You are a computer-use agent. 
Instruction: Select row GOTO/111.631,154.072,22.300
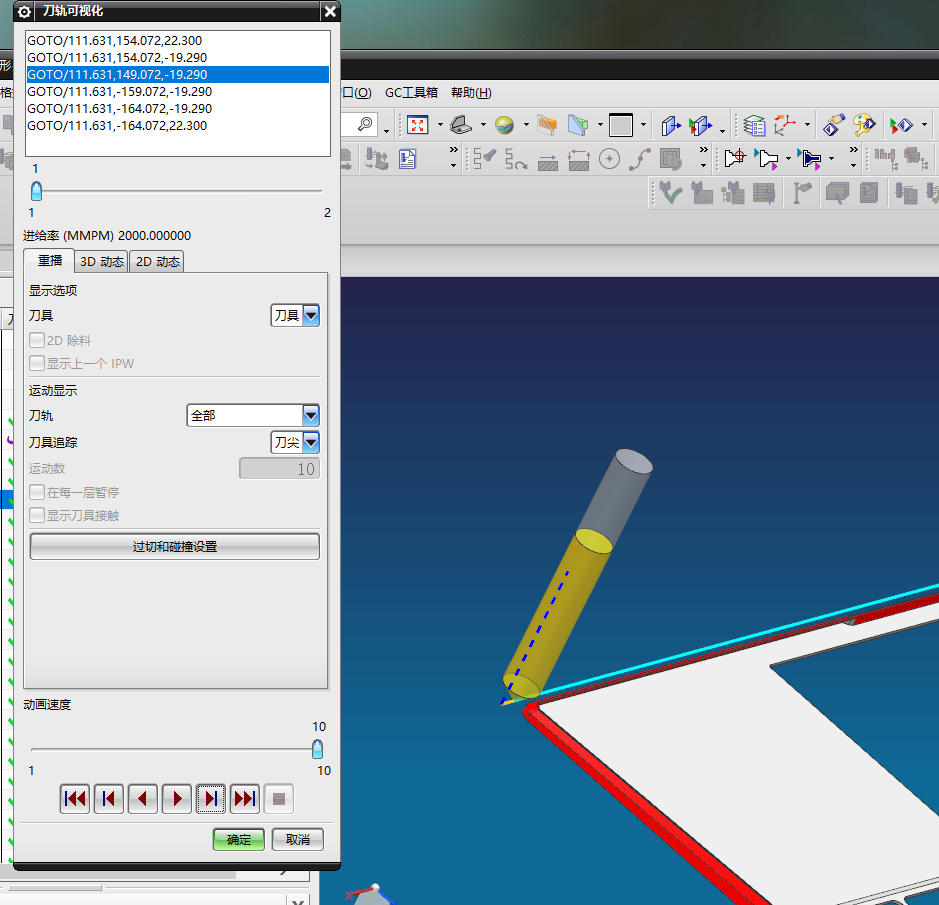178,41
